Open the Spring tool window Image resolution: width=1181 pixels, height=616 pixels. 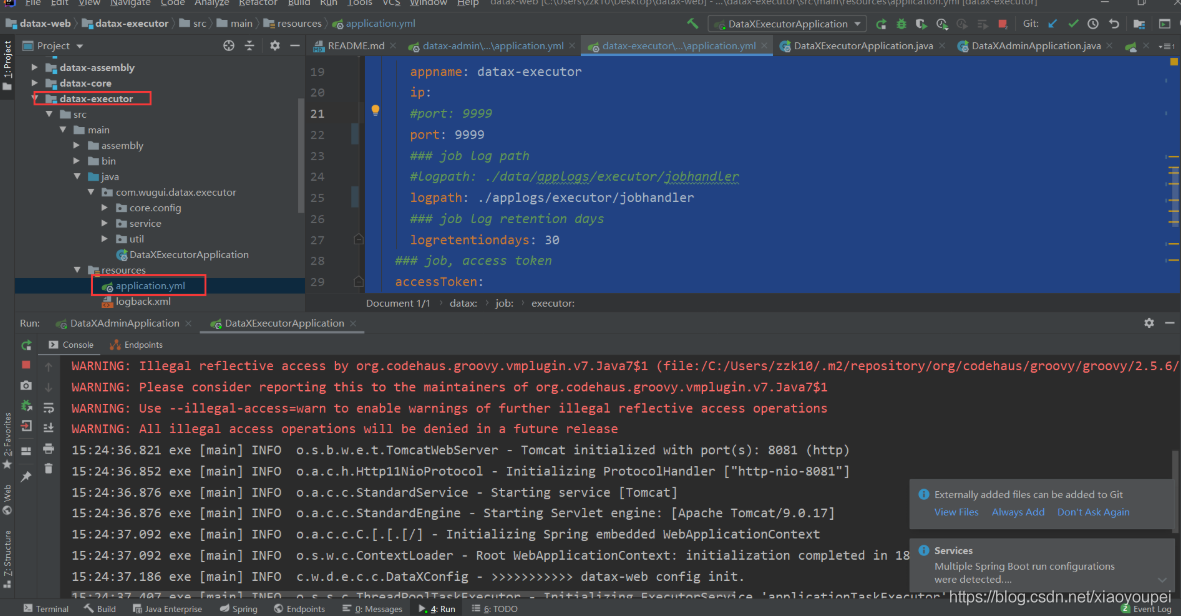239,608
